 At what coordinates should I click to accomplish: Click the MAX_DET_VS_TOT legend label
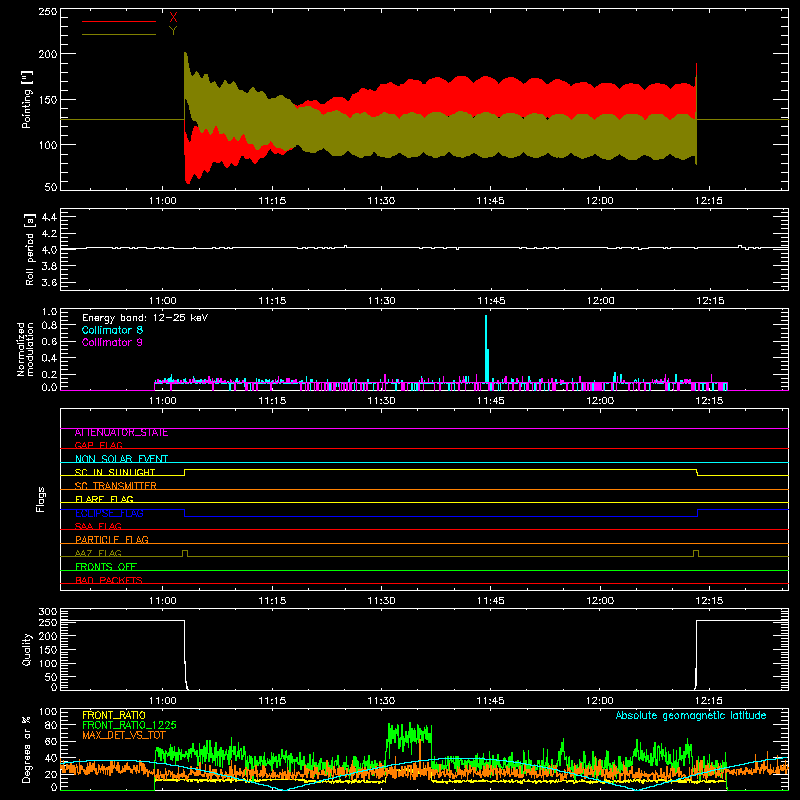coord(124,735)
